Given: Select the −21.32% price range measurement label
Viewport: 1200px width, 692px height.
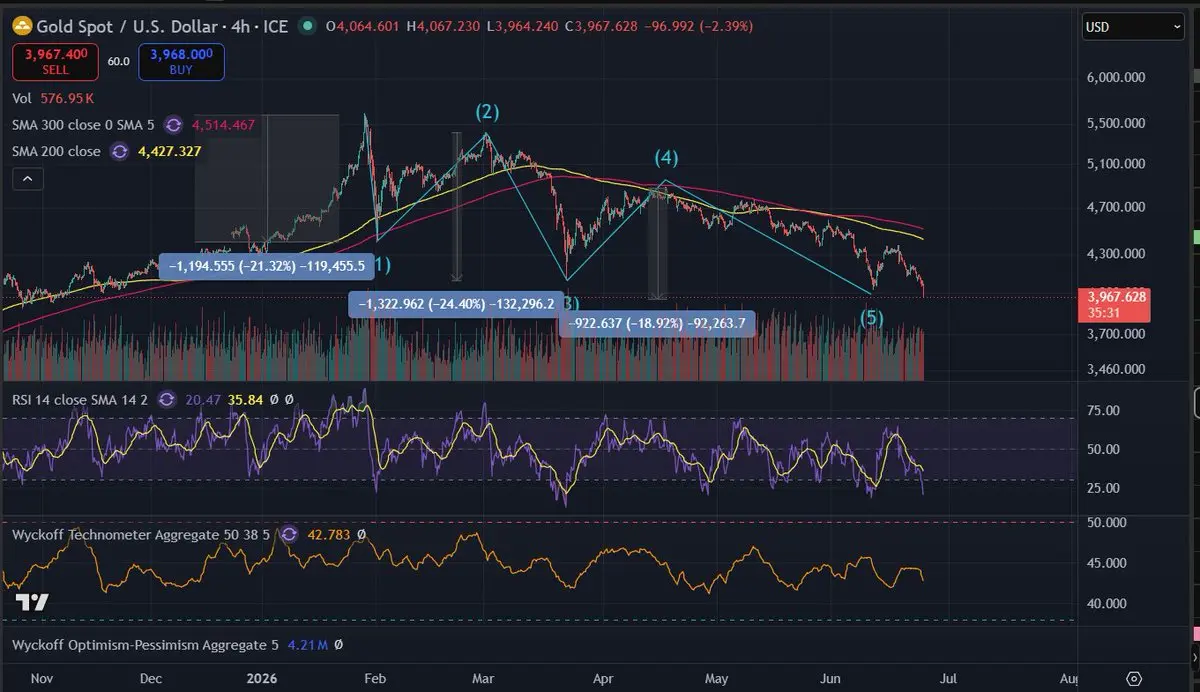Looking at the screenshot, I should [x=268, y=266].
